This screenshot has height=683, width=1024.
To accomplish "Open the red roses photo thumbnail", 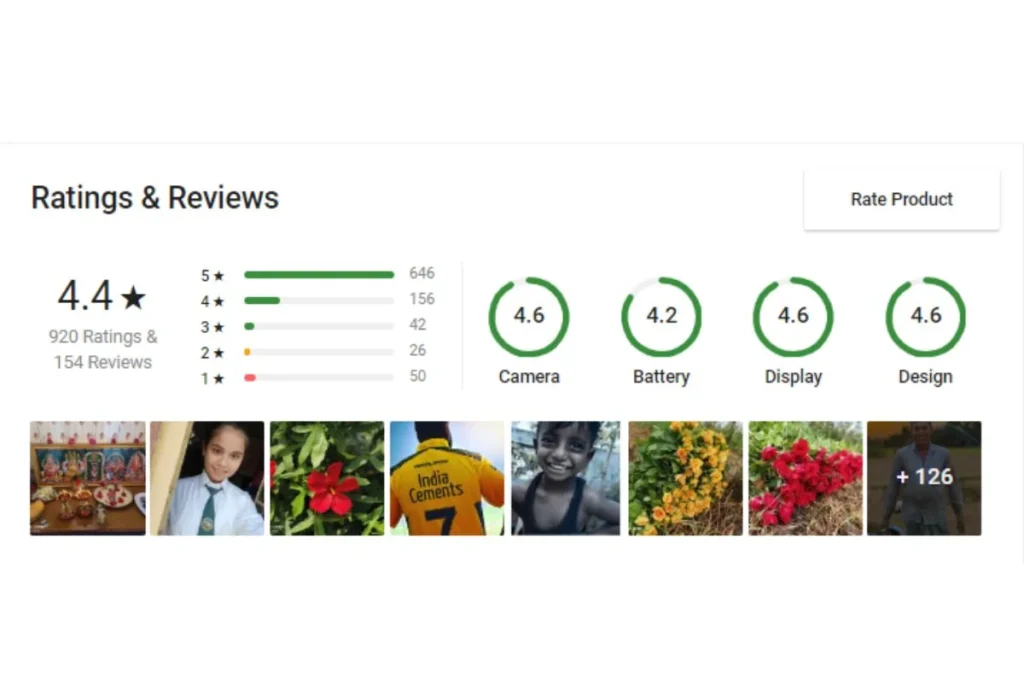I will pos(805,478).
